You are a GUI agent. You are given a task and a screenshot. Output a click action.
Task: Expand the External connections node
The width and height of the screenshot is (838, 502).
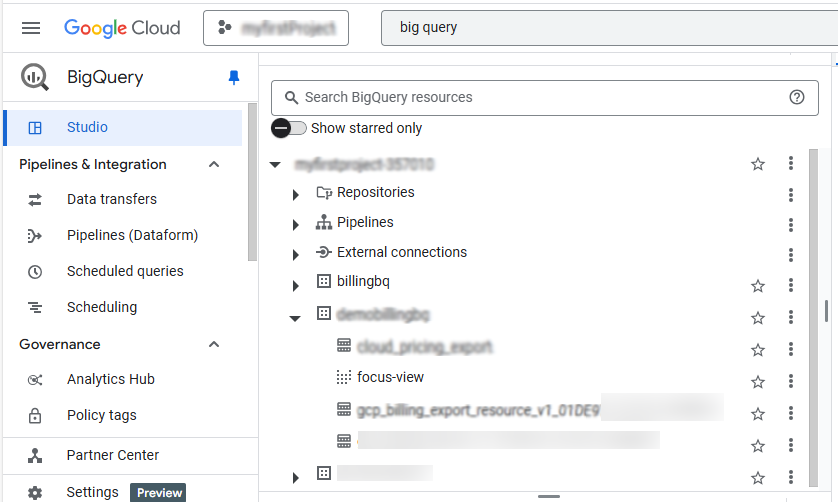coord(296,254)
